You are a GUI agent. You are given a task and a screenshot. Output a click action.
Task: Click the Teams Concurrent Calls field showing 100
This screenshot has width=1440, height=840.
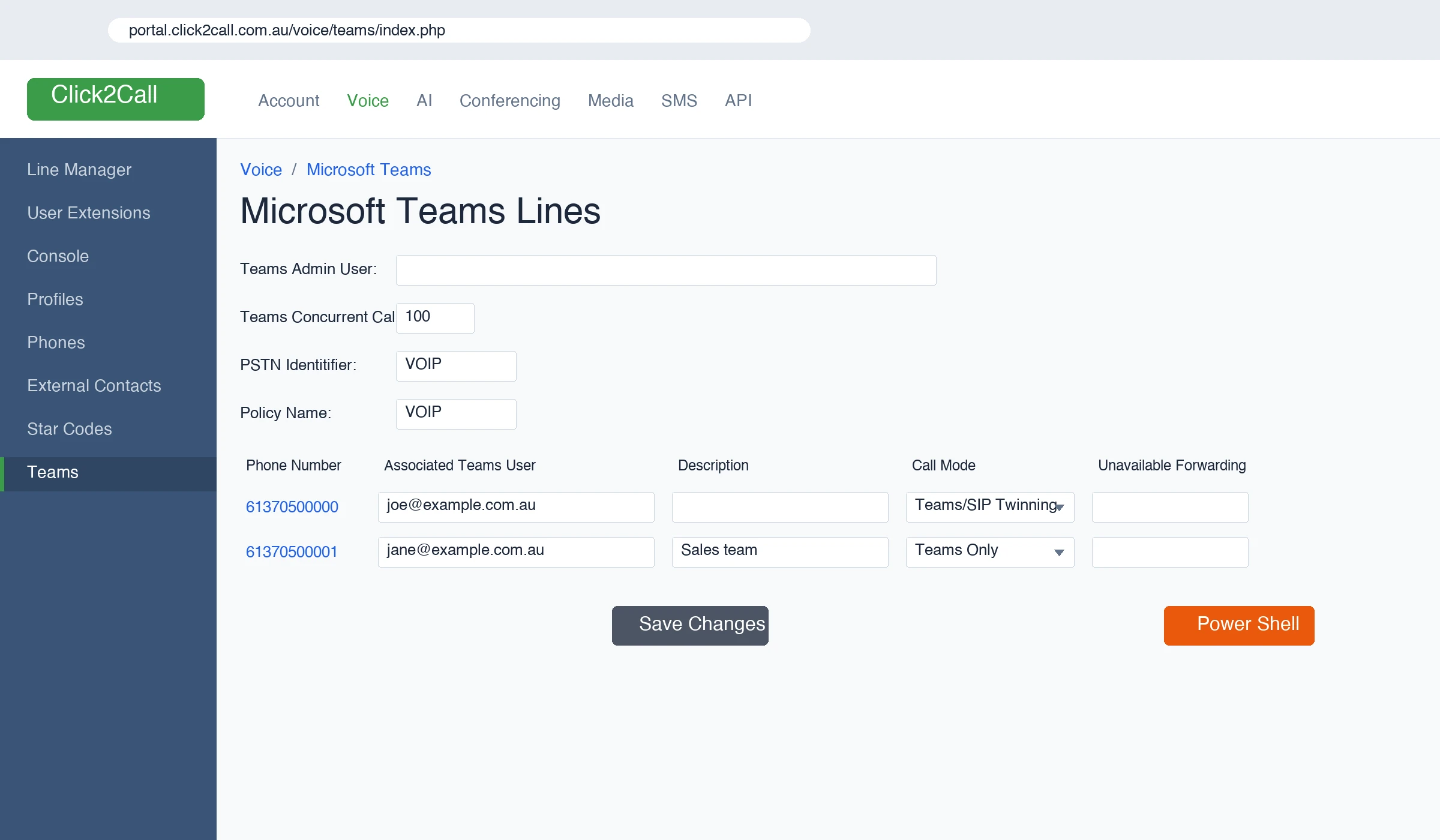[x=435, y=318]
